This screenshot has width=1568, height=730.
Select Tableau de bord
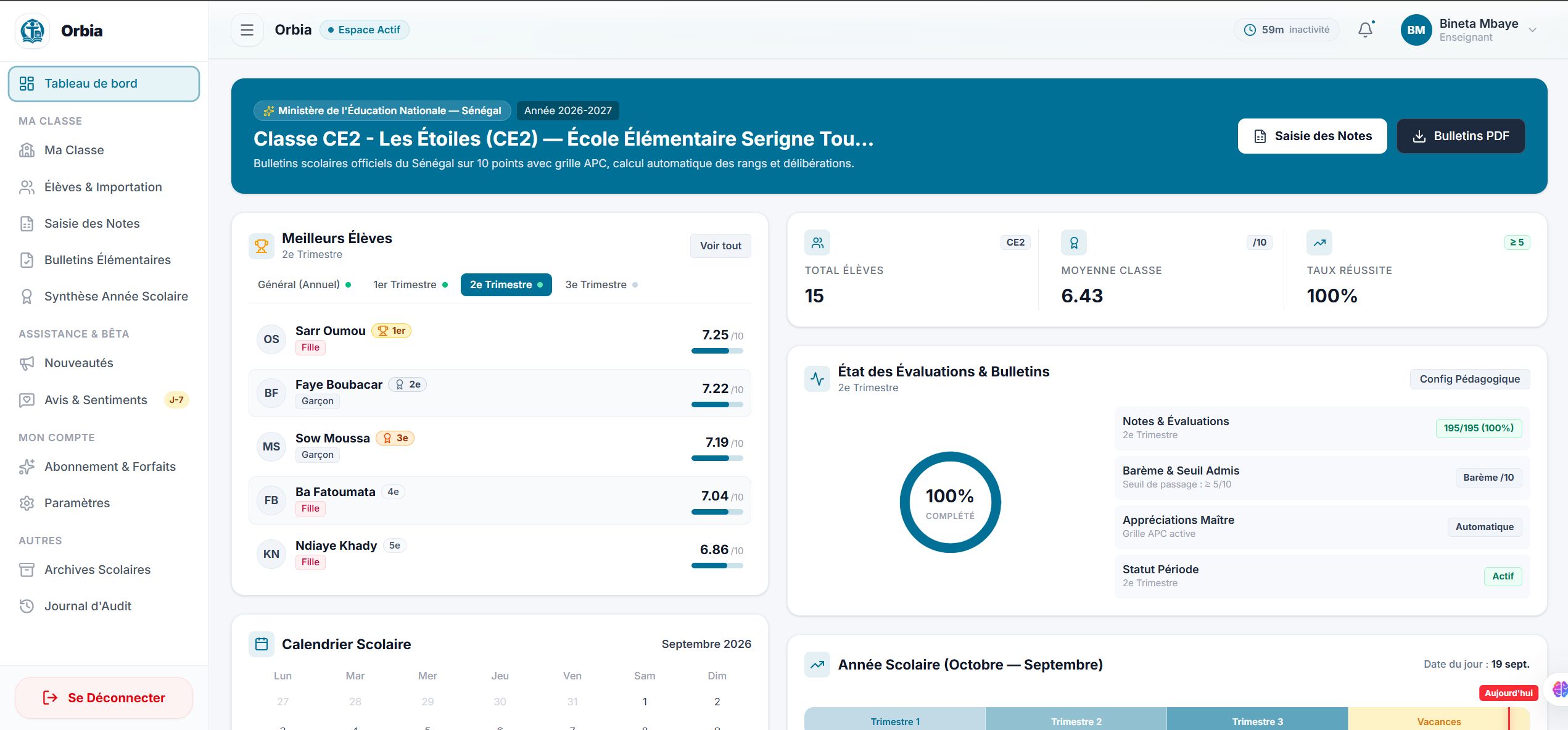click(x=104, y=83)
